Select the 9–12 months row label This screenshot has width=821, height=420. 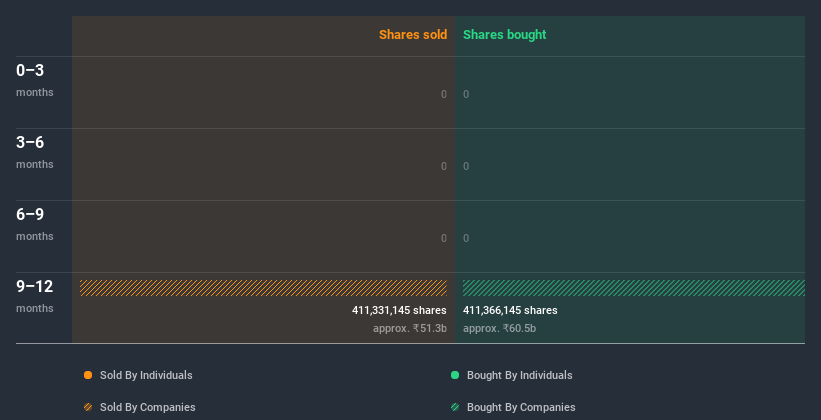coord(35,296)
